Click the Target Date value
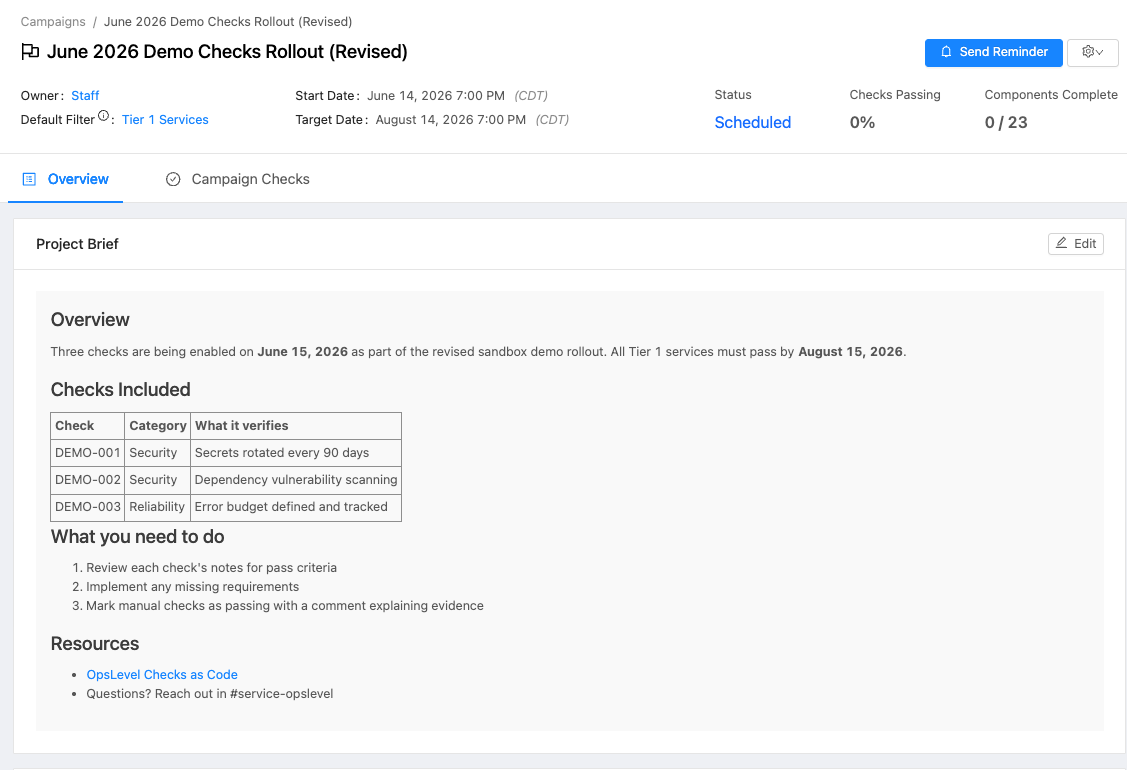Screen dimensions: 1127x770 [x=450, y=120]
